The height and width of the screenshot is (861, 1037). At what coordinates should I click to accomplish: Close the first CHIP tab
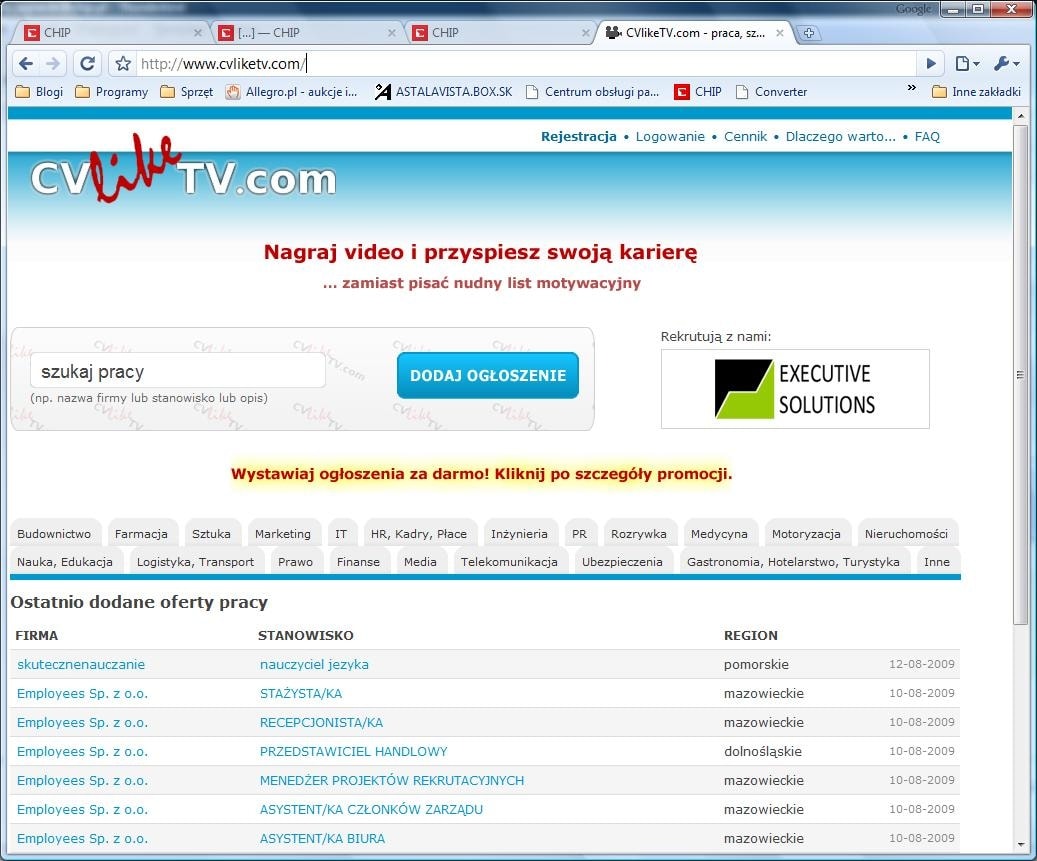(198, 32)
